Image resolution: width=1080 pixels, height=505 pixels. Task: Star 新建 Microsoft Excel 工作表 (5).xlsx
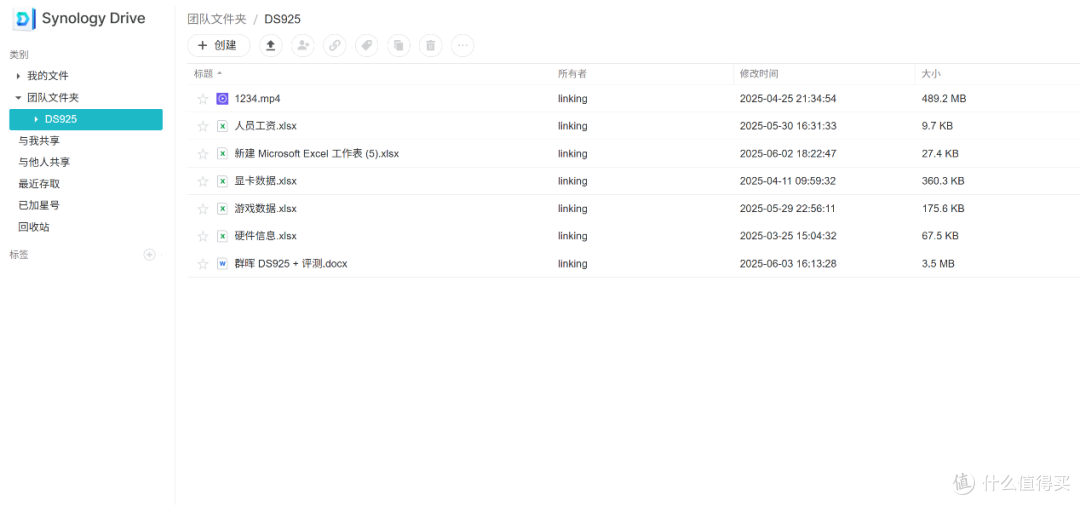click(202, 154)
